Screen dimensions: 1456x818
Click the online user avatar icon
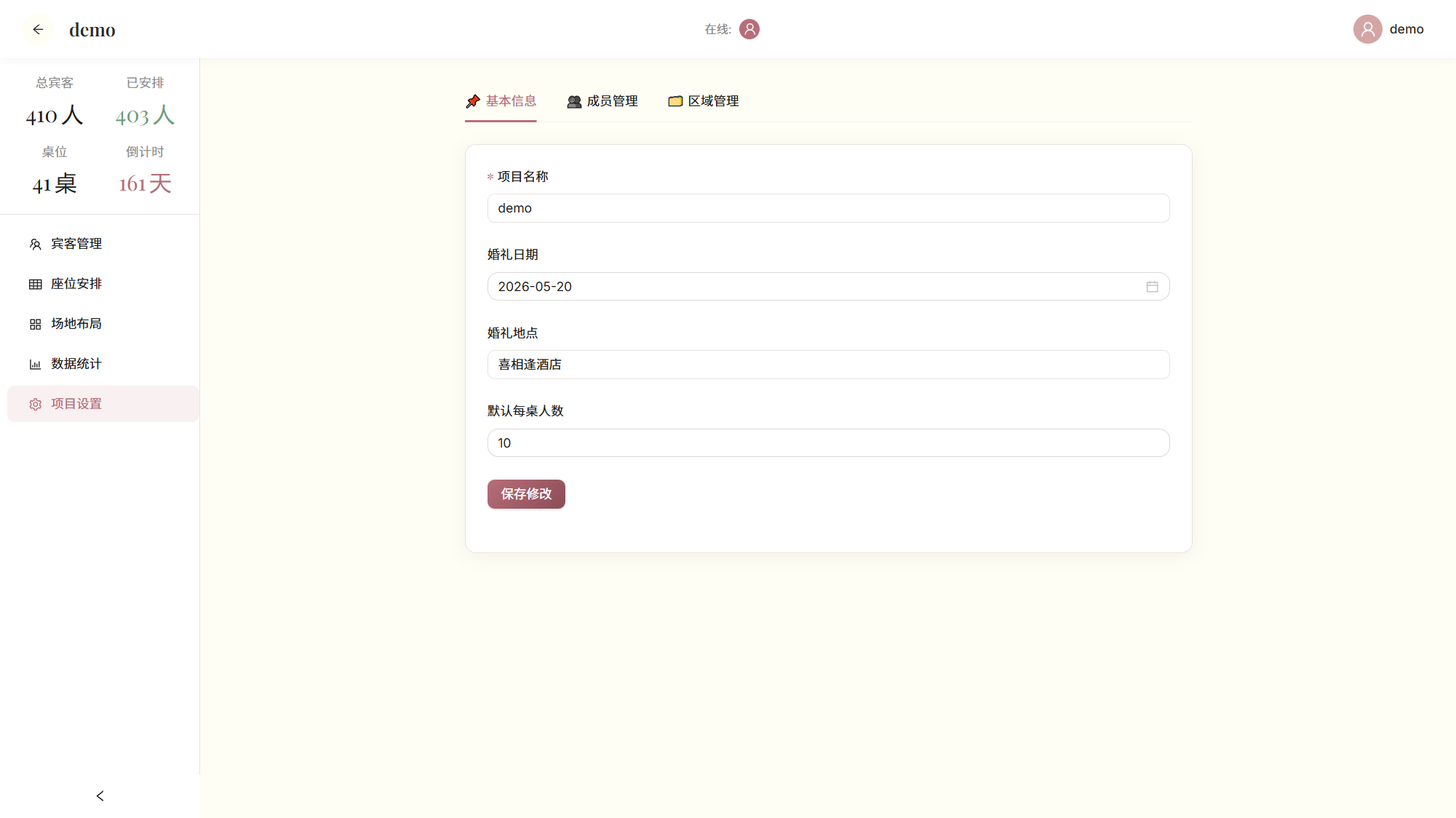[749, 29]
